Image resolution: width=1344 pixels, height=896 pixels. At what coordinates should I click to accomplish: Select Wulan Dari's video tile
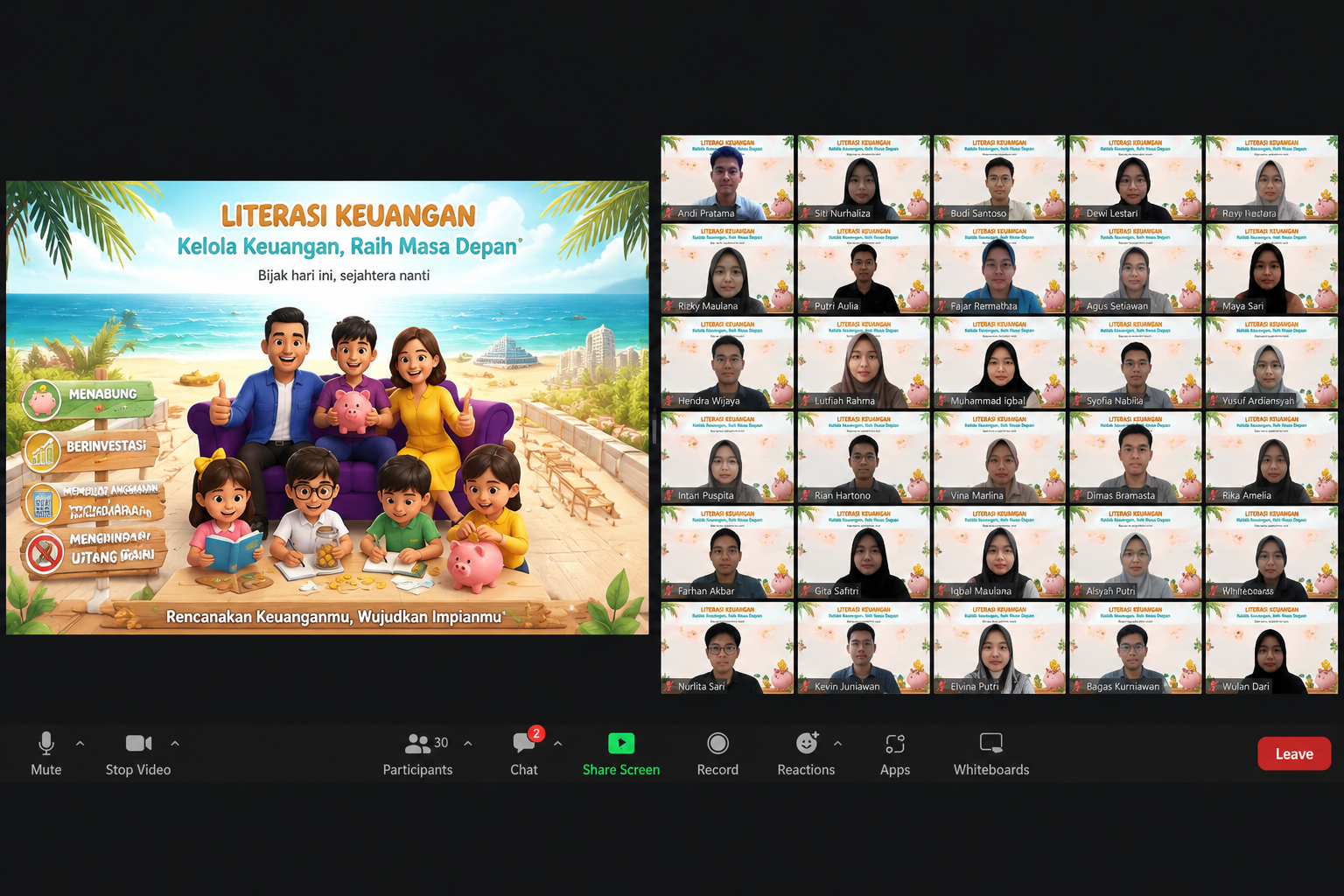[x=1271, y=648]
